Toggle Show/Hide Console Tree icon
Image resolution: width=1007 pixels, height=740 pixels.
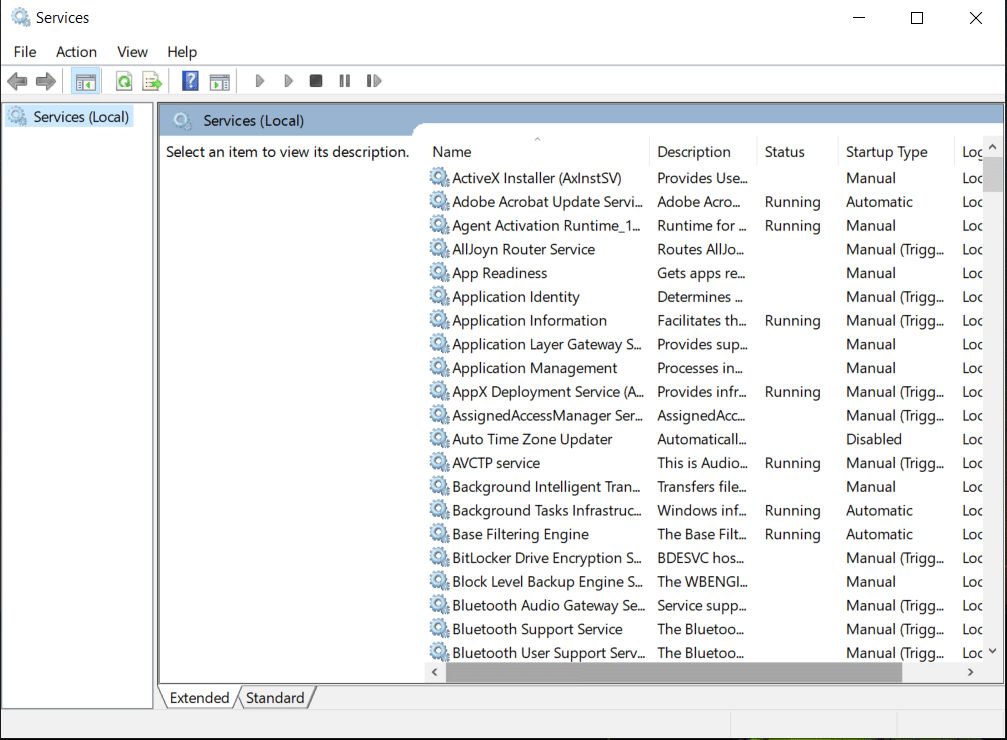tap(85, 82)
